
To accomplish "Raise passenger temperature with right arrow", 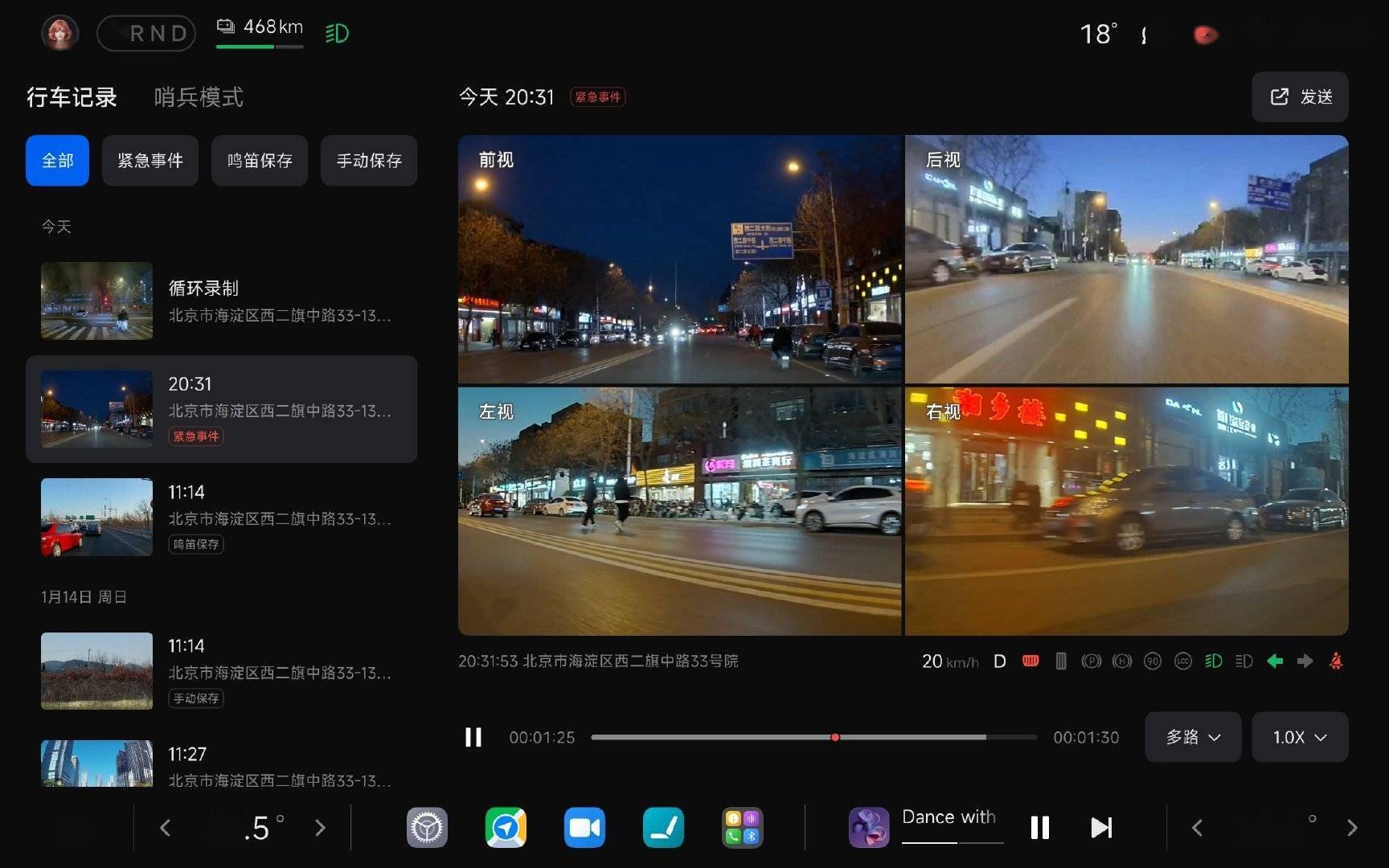I will 1352,827.
